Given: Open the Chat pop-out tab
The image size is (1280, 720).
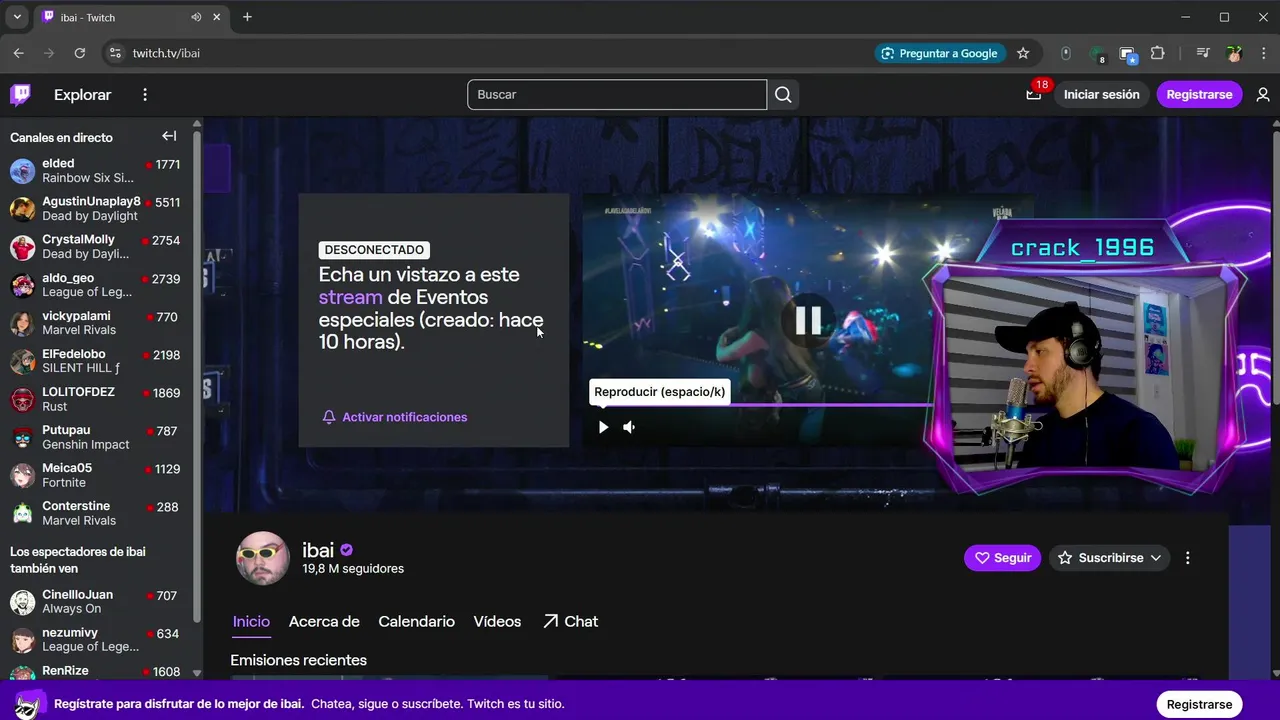Looking at the screenshot, I should (x=570, y=621).
